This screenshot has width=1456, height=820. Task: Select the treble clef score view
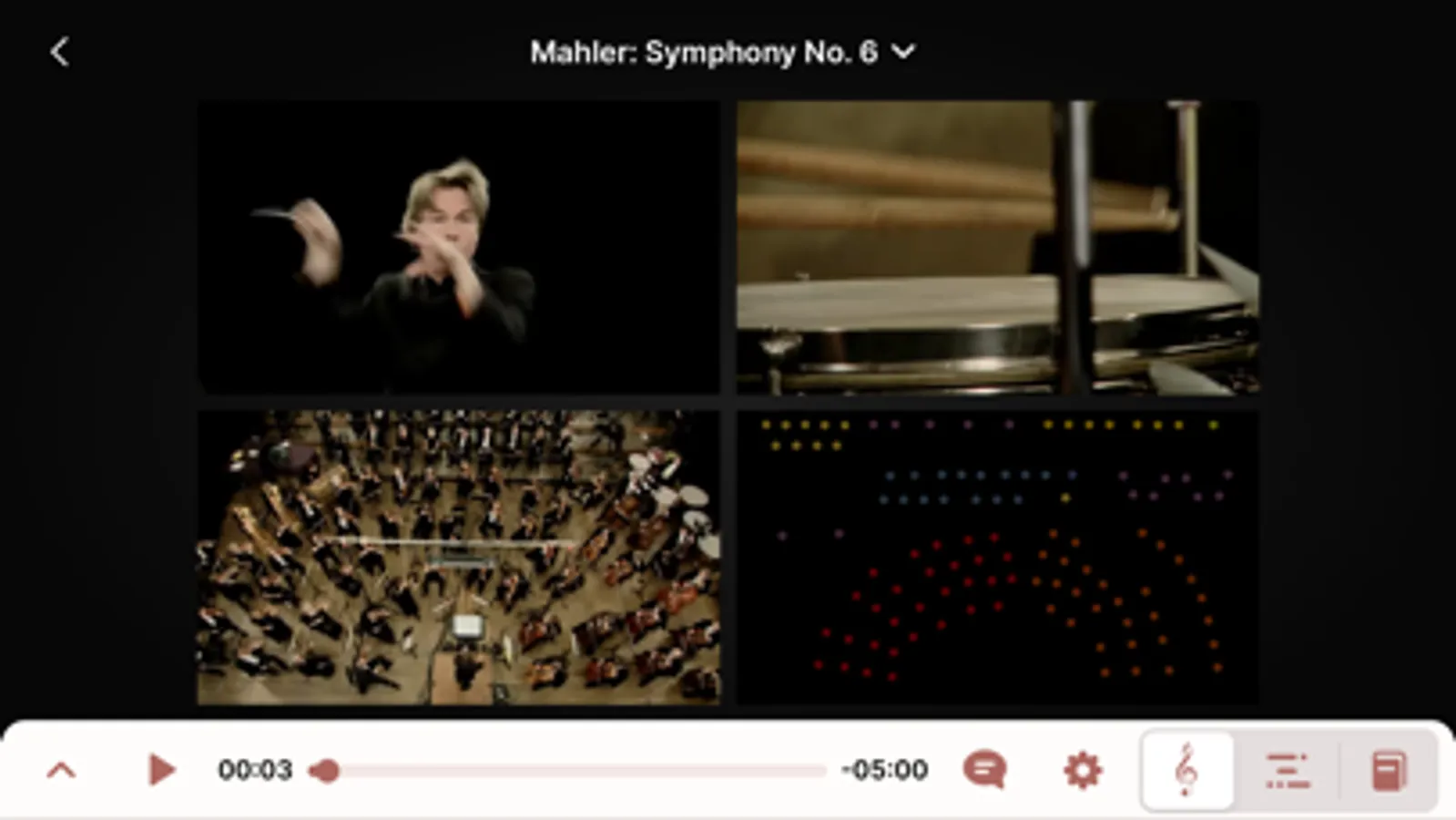1186,770
